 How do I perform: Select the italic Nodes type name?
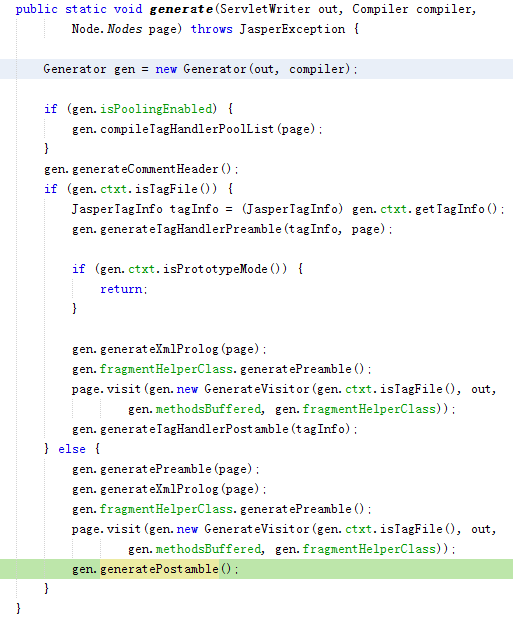click(x=124, y=29)
